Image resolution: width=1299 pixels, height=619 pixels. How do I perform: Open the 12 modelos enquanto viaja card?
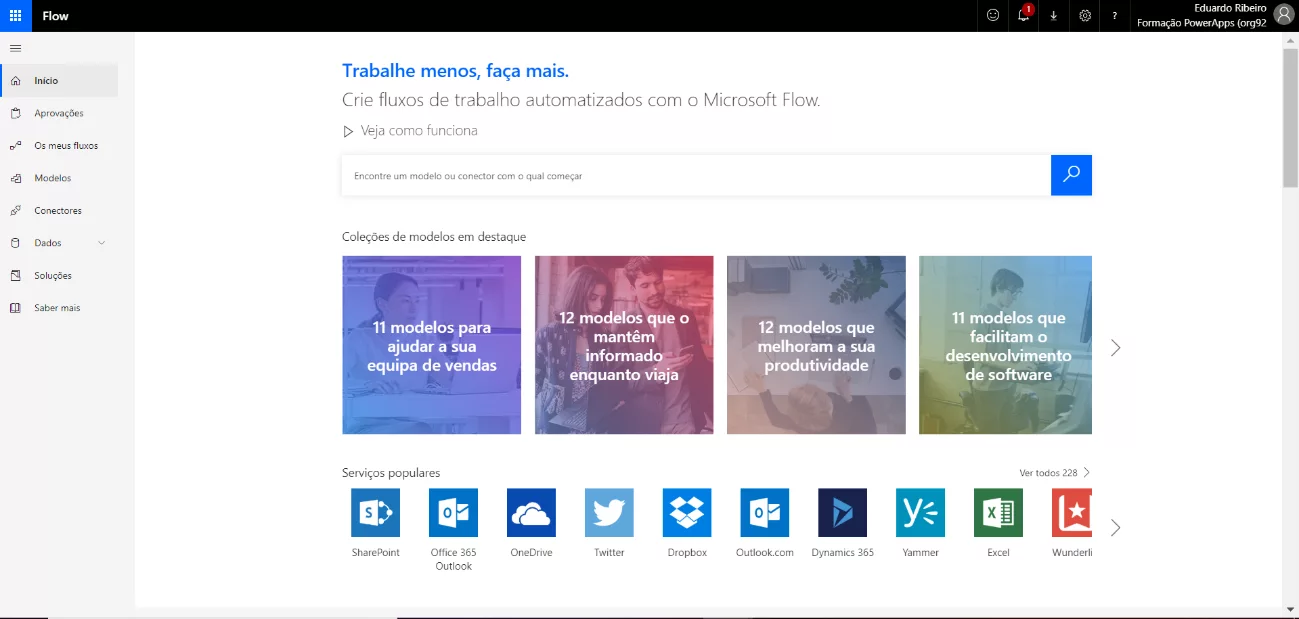point(624,345)
